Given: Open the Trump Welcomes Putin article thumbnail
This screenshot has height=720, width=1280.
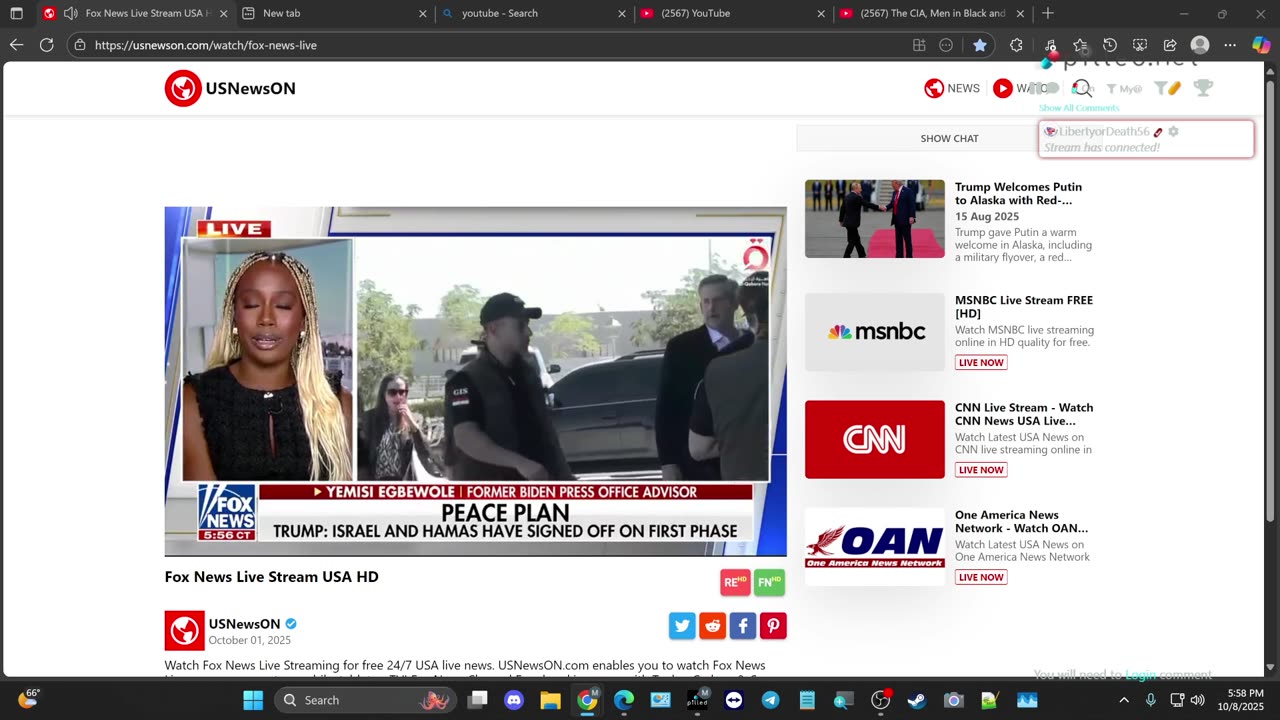Looking at the screenshot, I should [875, 219].
